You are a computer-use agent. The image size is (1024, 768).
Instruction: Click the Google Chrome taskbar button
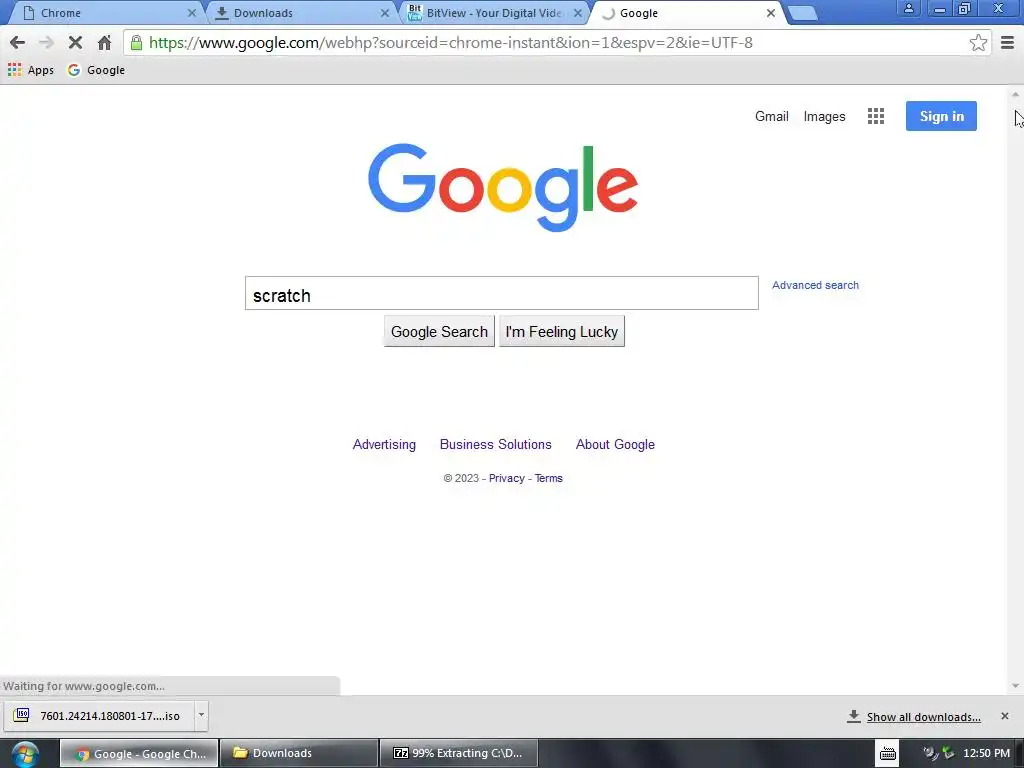(x=139, y=754)
